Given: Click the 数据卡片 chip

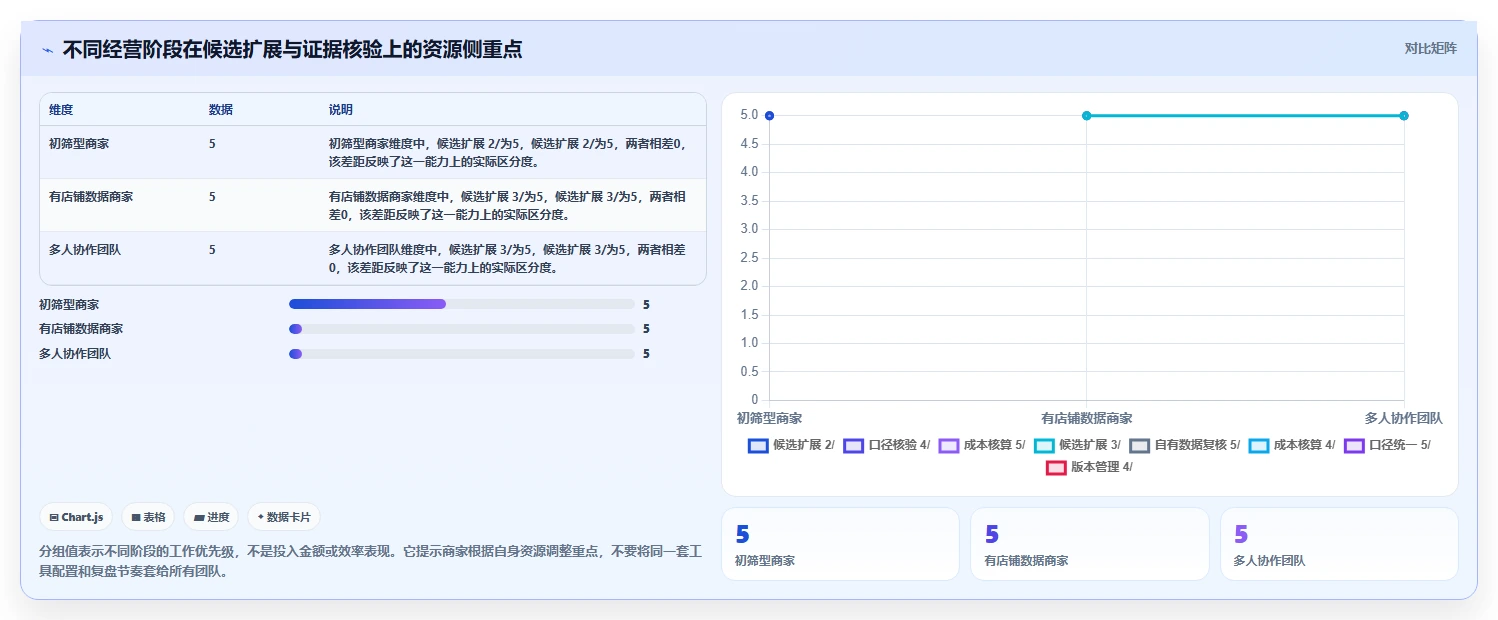Looking at the screenshot, I should [284, 517].
